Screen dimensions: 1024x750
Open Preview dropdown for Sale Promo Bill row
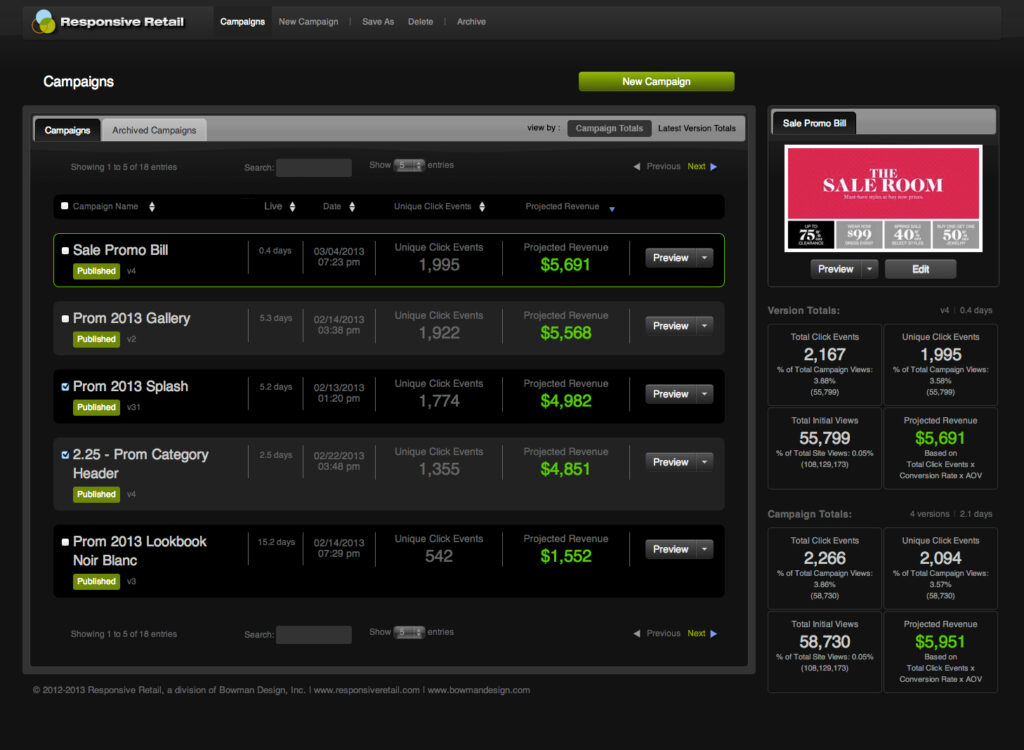click(x=705, y=258)
